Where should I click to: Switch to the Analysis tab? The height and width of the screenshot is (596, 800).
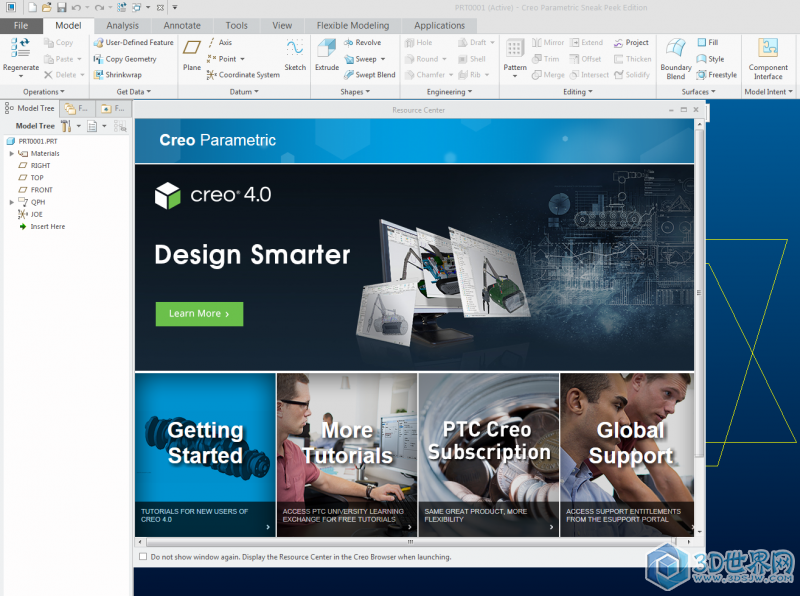122,26
